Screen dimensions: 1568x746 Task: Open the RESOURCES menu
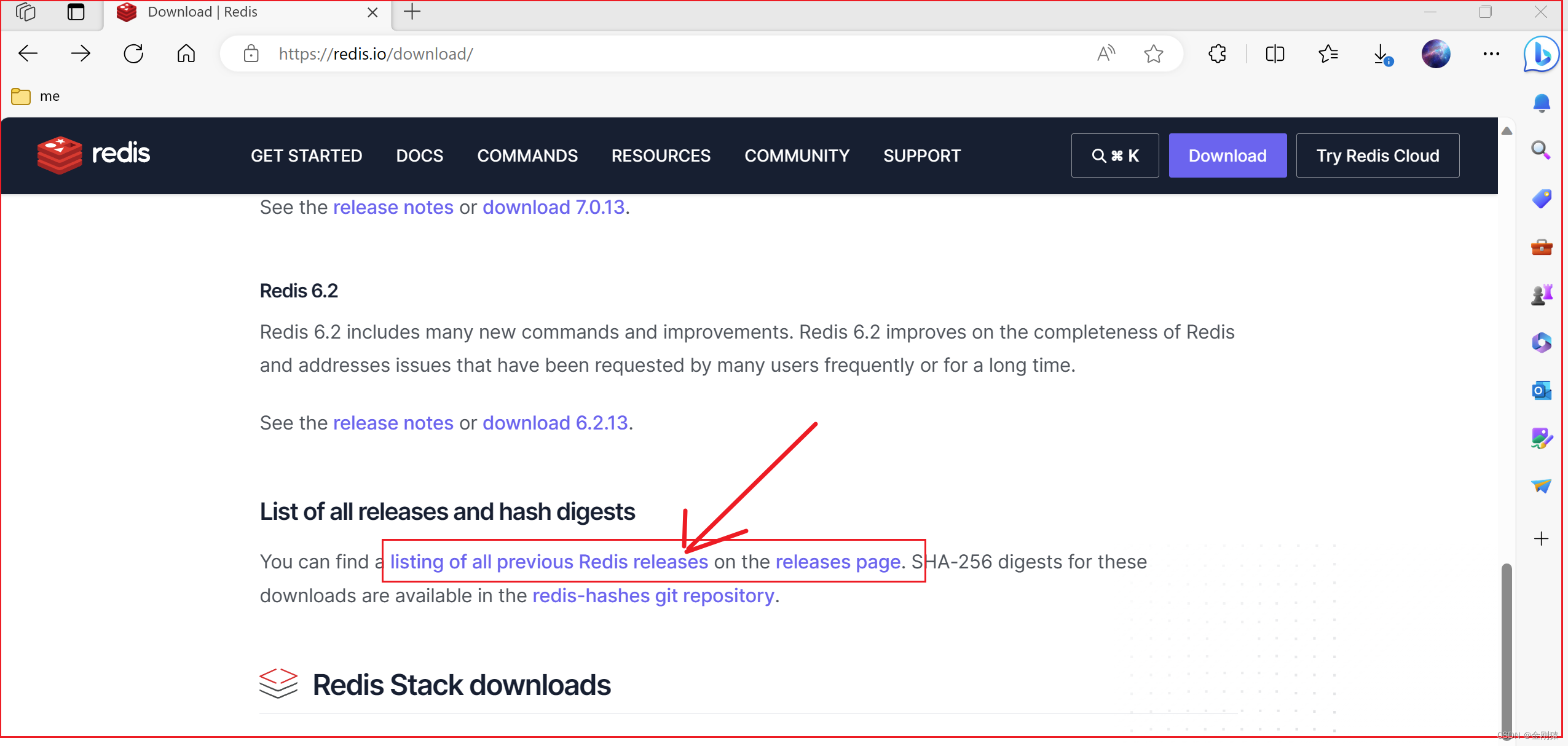[661, 155]
